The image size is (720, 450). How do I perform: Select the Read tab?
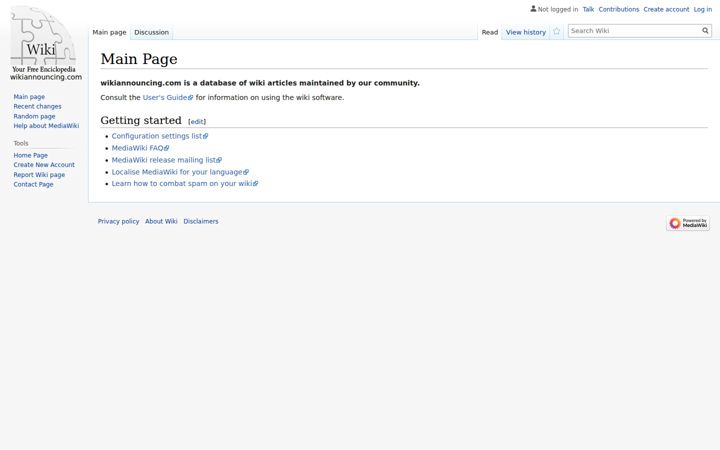[489, 32]
